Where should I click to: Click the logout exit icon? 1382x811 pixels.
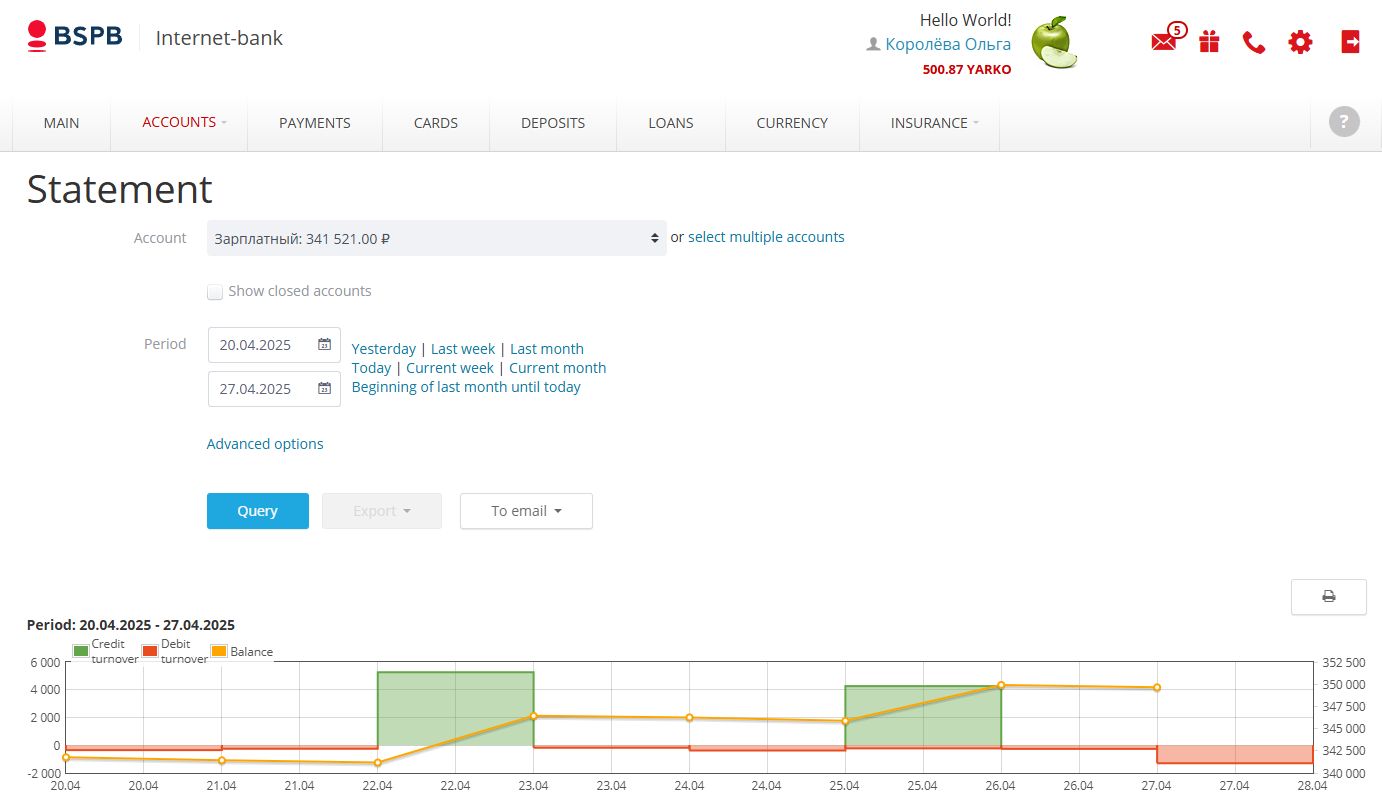coord(1350,41)
